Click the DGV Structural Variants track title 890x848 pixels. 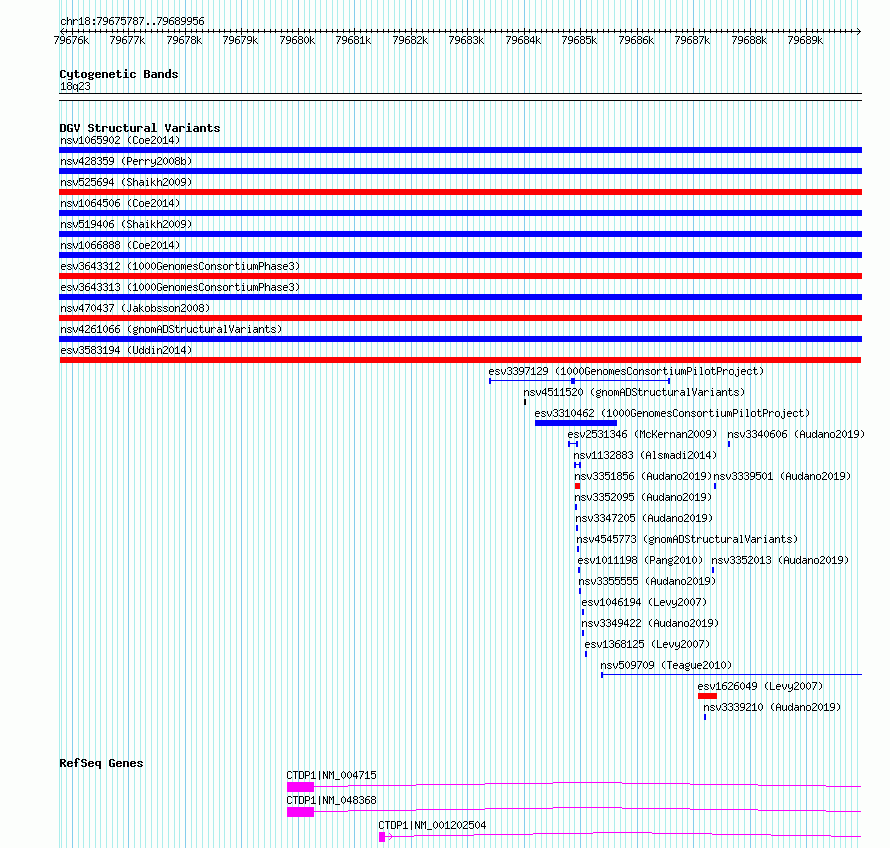[x=140, y=128]
